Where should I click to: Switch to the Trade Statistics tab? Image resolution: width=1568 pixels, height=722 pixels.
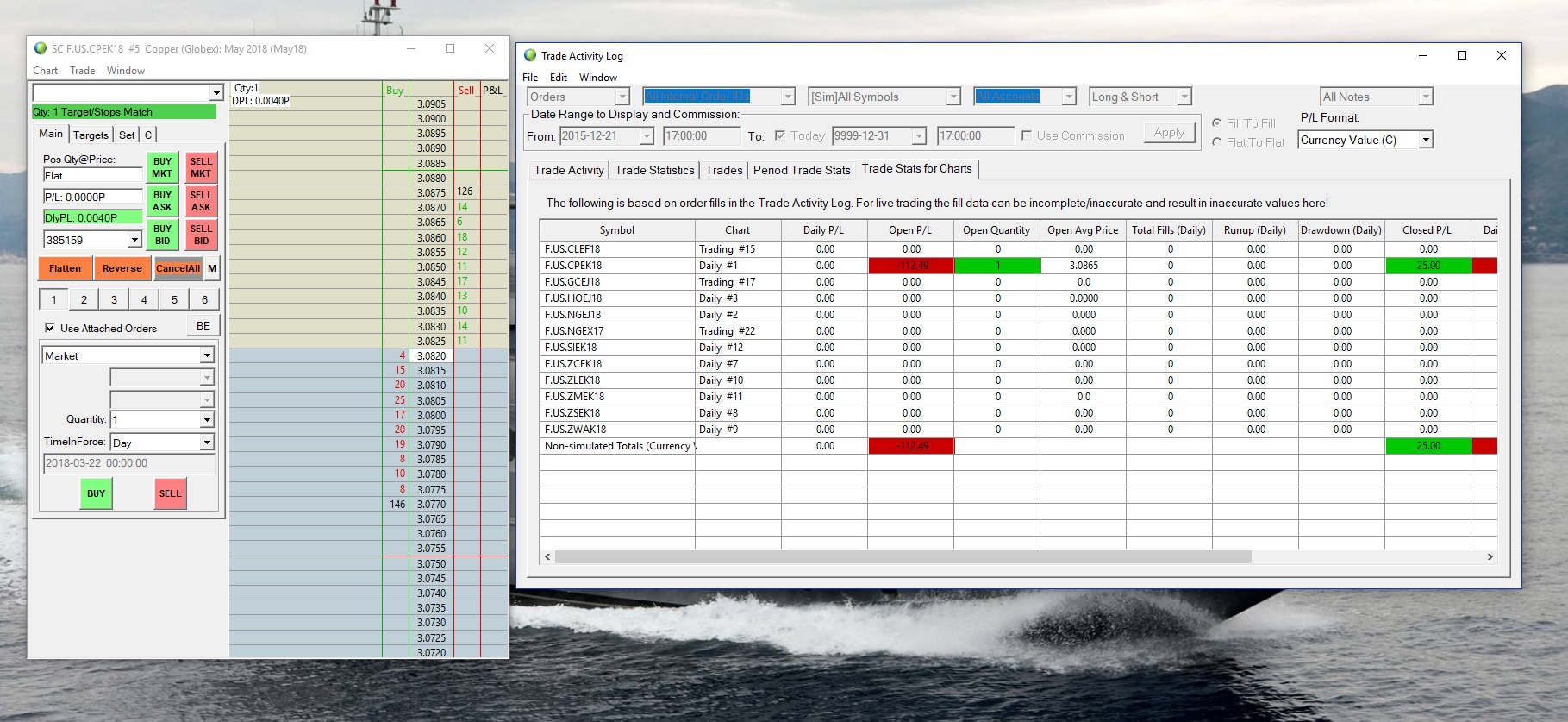654,170
